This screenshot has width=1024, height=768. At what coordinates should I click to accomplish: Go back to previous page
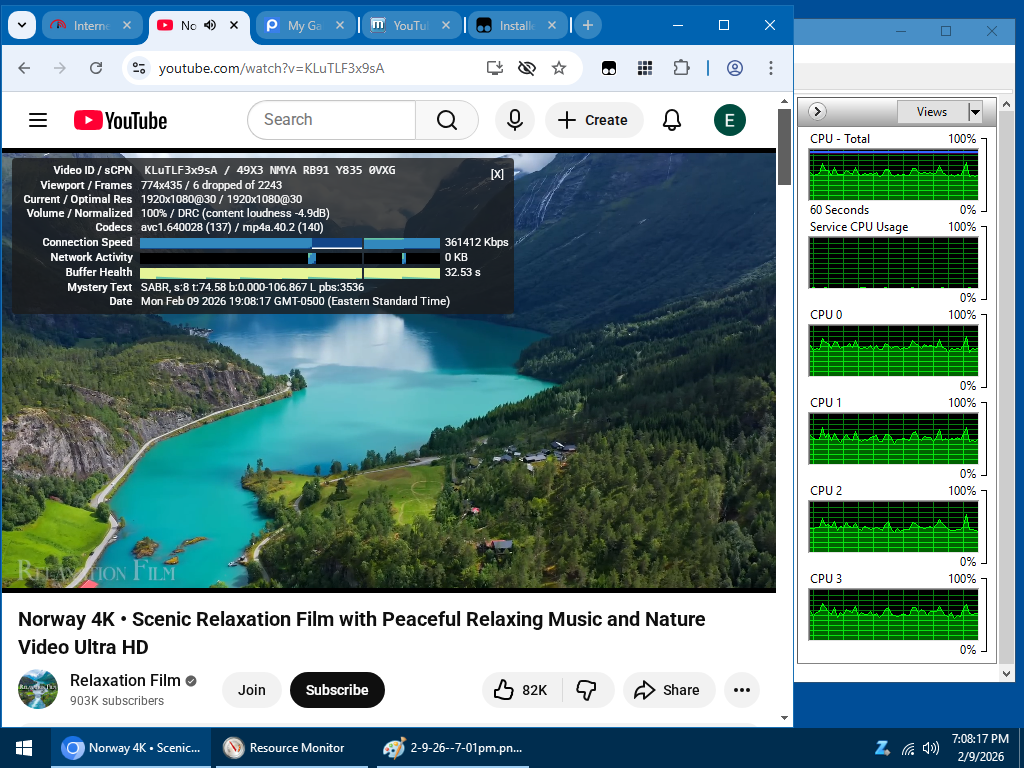24,68
